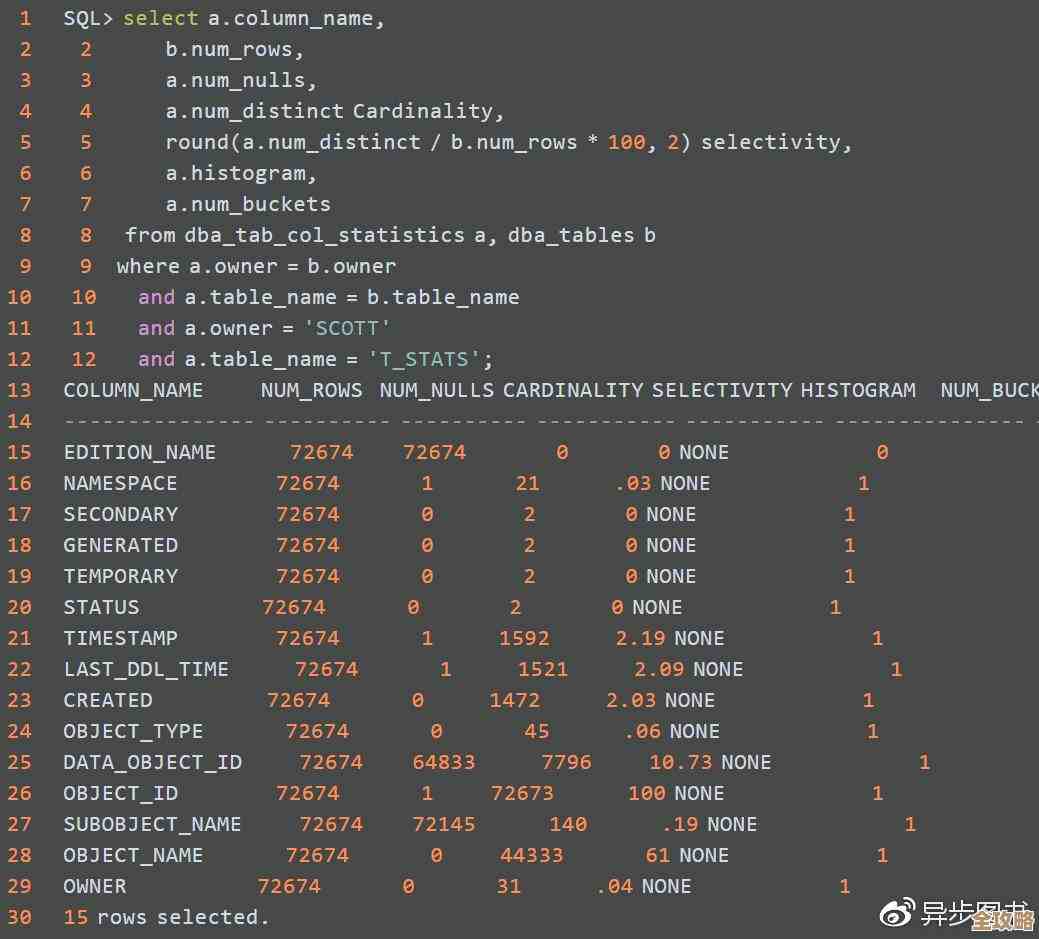Viewport: 1039px width, 939px height.
Task: Click the 44333 cardinality value
Action: 531,855
